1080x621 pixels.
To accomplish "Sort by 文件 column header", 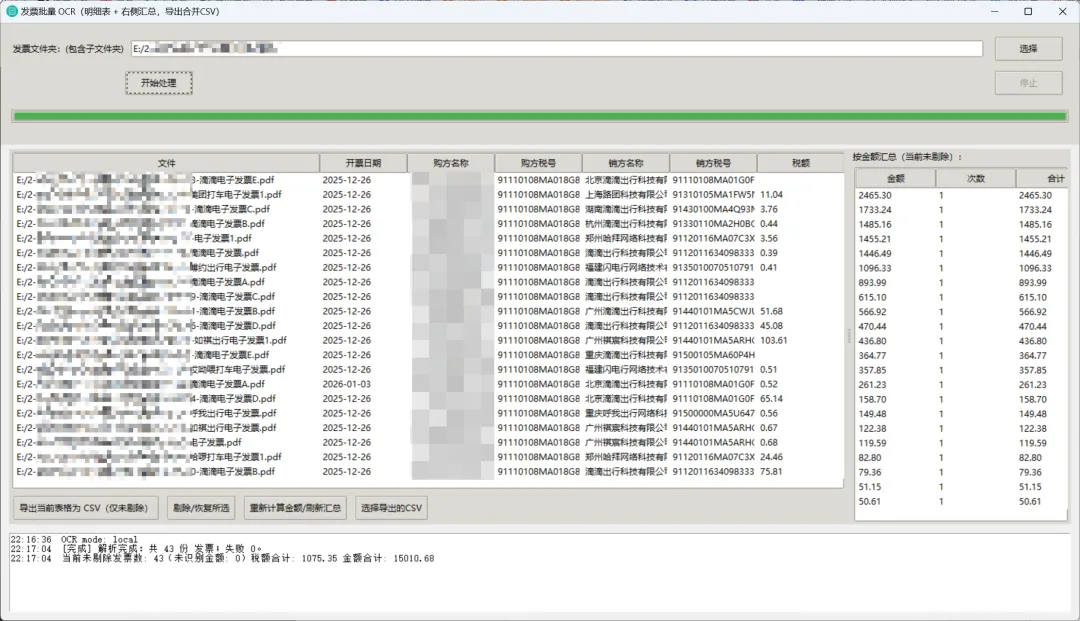I will point(166,163).
